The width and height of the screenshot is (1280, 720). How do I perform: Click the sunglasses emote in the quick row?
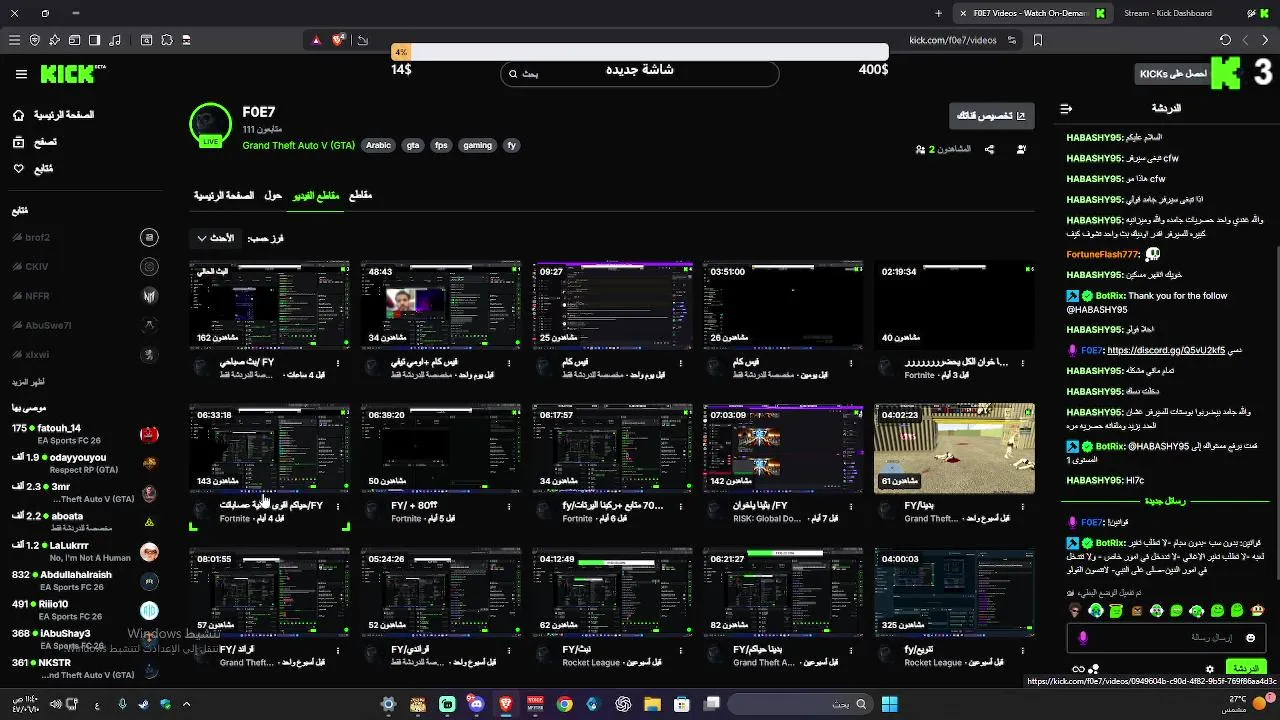click(1075, 610)
